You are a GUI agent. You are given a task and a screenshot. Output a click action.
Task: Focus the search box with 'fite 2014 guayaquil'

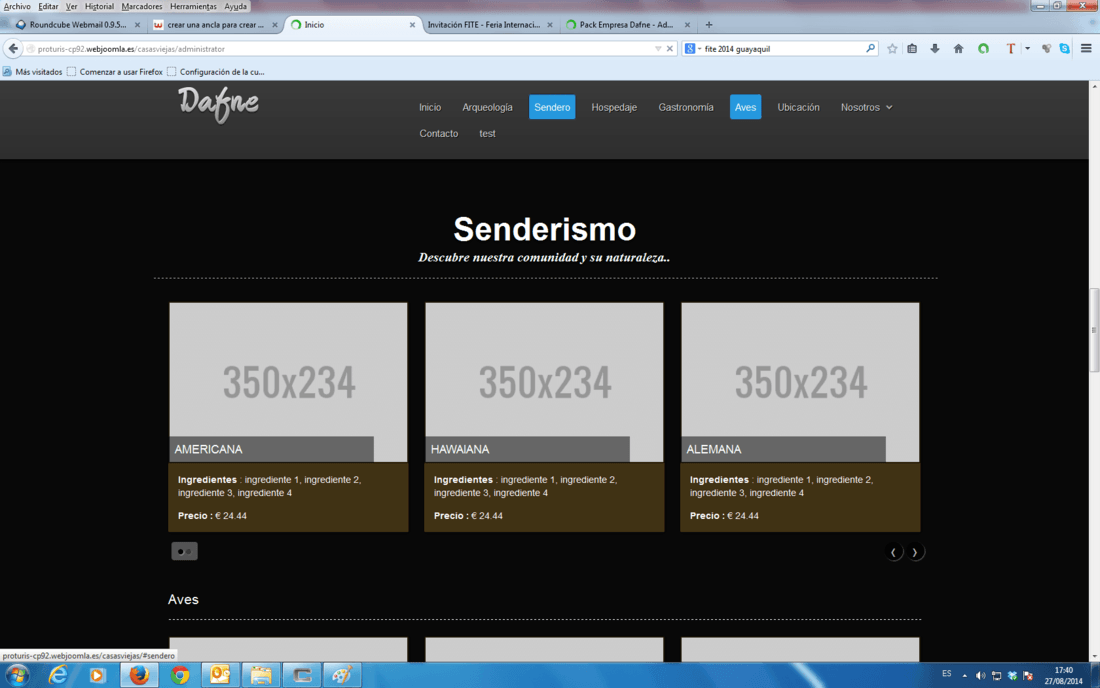pyautogui.click(x=782, y=48)
